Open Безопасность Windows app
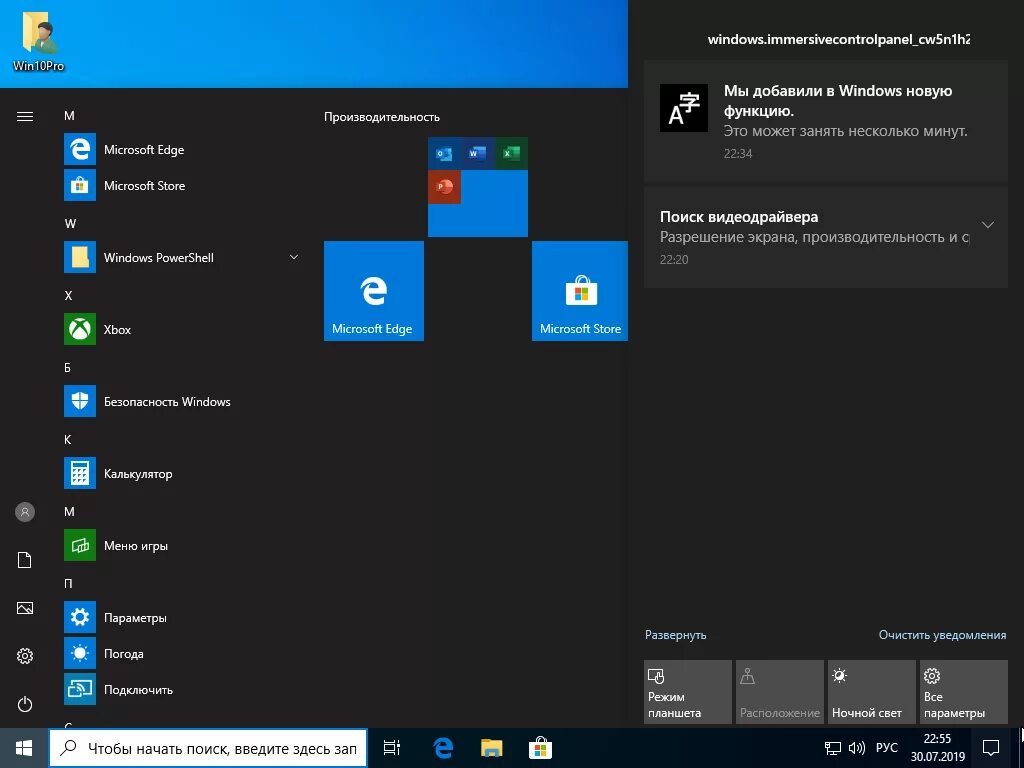1024x768 pixels. (x=182, y=401)
